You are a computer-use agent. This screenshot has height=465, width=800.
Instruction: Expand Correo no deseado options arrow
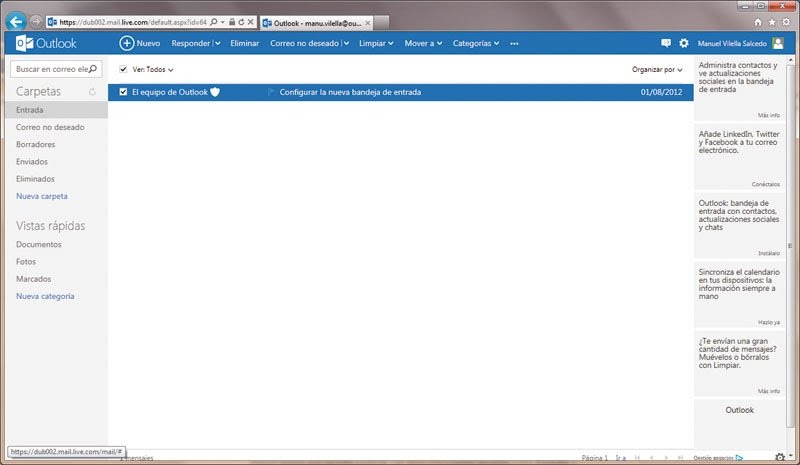coord(346,43)
